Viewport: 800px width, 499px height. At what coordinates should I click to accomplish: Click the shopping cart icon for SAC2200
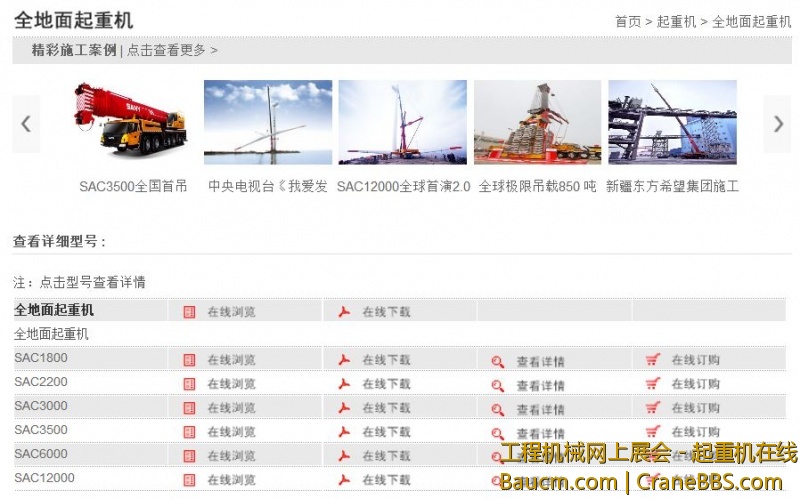653,384
